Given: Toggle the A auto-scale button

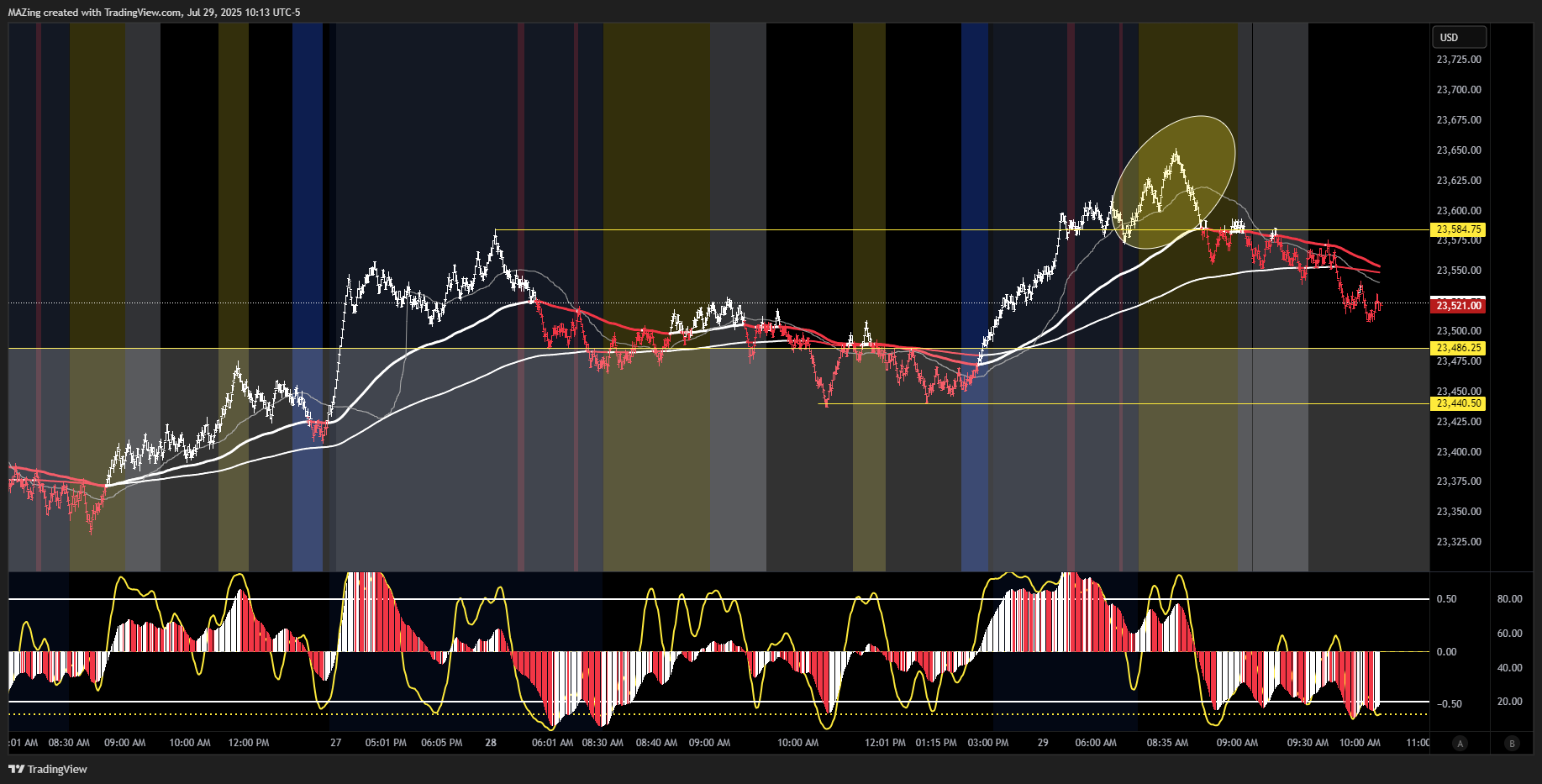Looking at the screenshot, I should point(1460,743).
